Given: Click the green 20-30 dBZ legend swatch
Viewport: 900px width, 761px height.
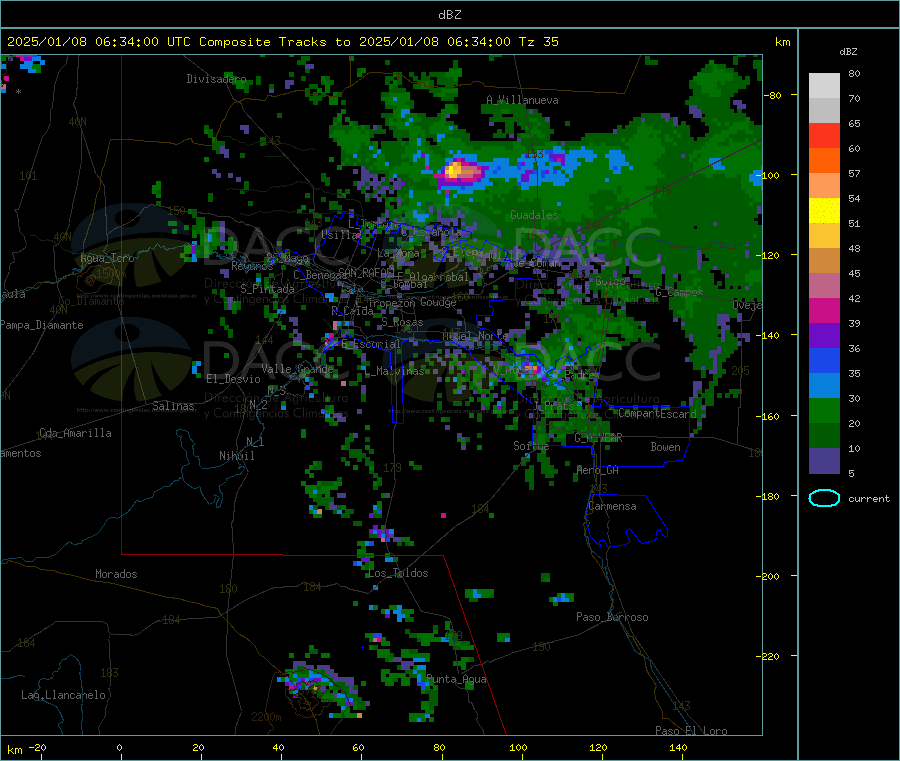Looking at the screenshot, I should [x=824, y=410].
